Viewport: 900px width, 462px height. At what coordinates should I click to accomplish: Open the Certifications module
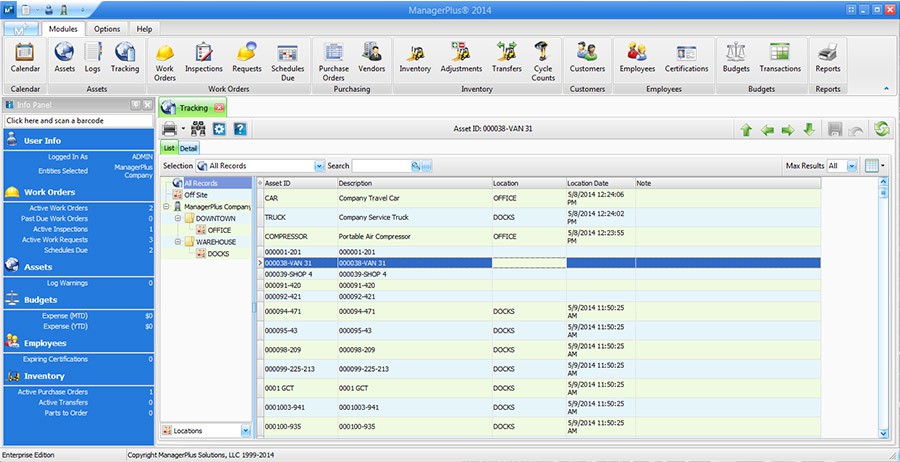[x=686, y=59]
